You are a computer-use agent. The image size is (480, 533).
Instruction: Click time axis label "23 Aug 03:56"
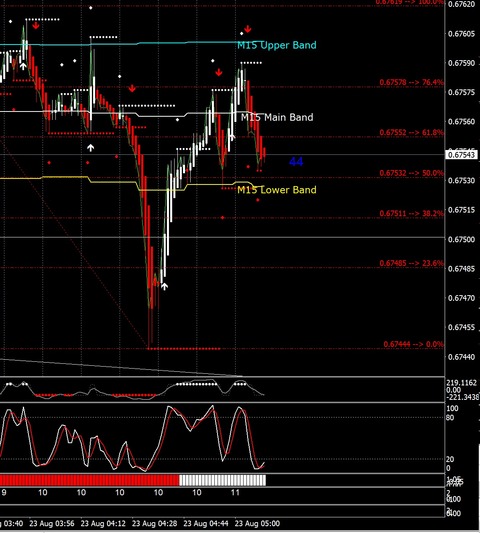coord(52,523)
